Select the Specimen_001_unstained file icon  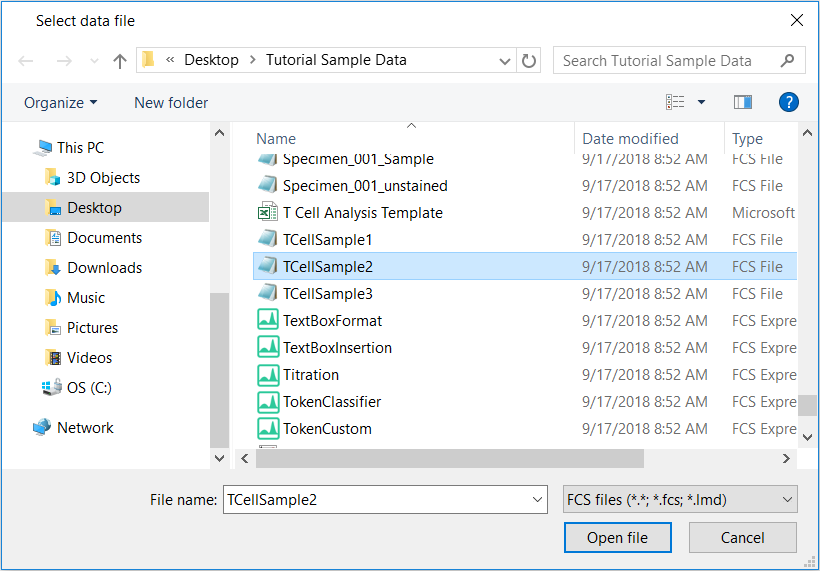pyautogui.click(x=268, y=185)
